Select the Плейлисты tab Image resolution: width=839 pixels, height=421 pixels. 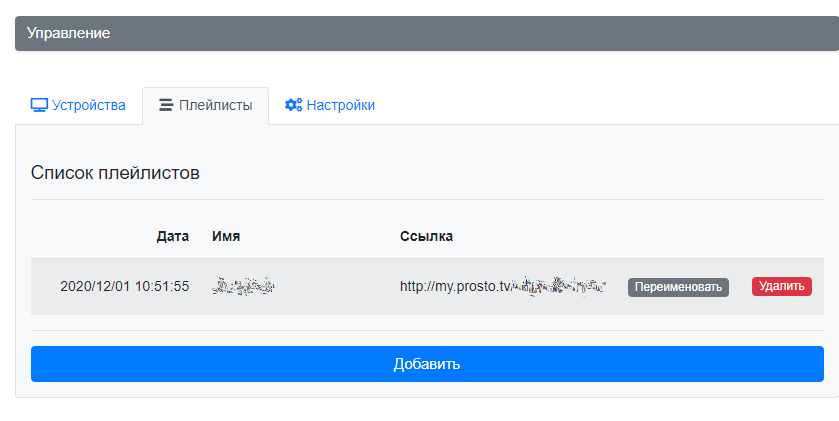tap(205, 105)
